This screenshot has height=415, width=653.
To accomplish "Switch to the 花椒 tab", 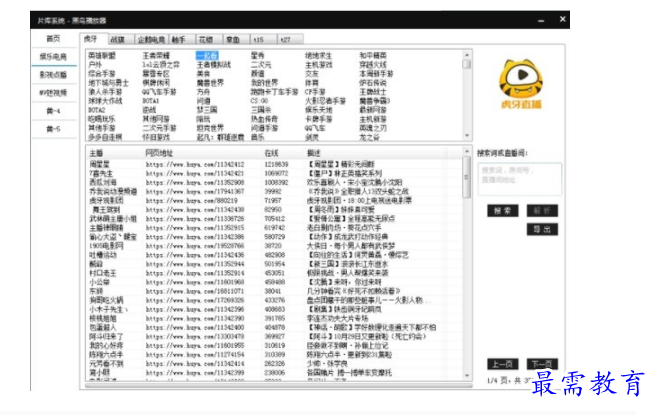I will (x=209, y=40).
